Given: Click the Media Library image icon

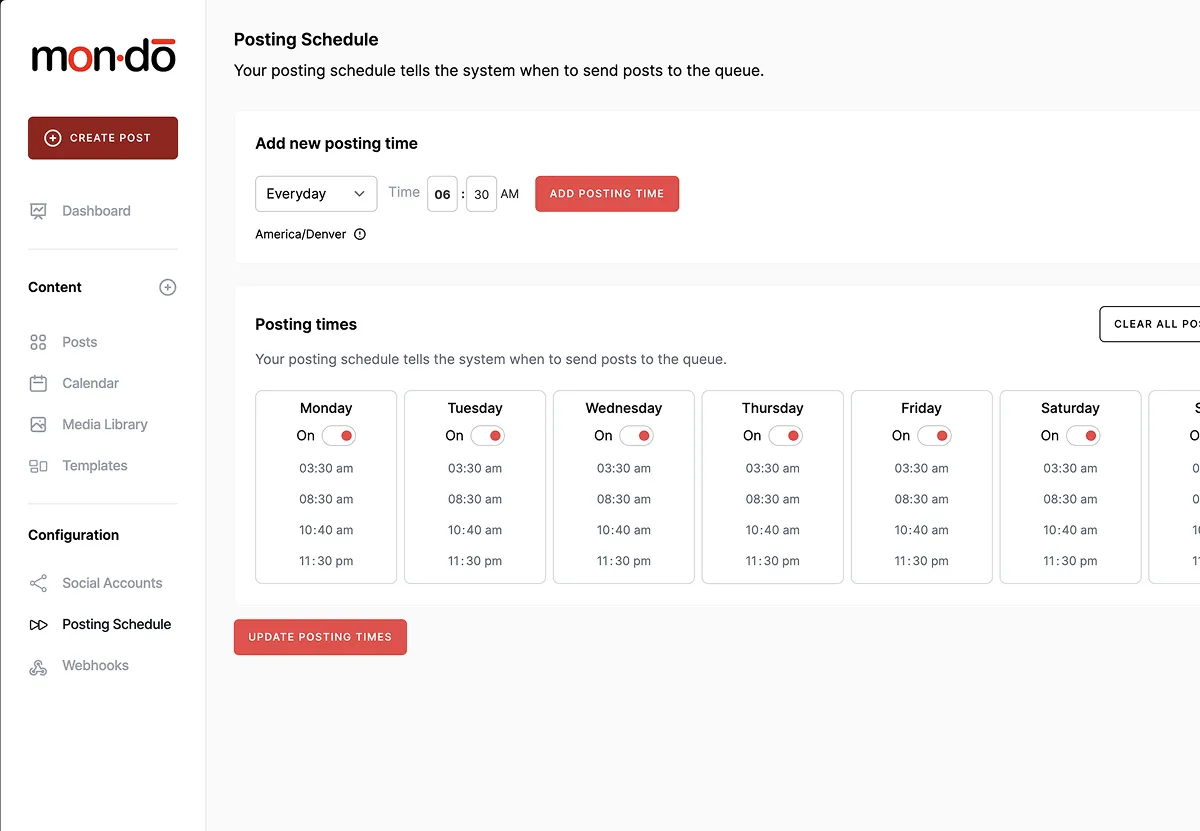Looking at the screenshot, I should (x=38, y=424).
